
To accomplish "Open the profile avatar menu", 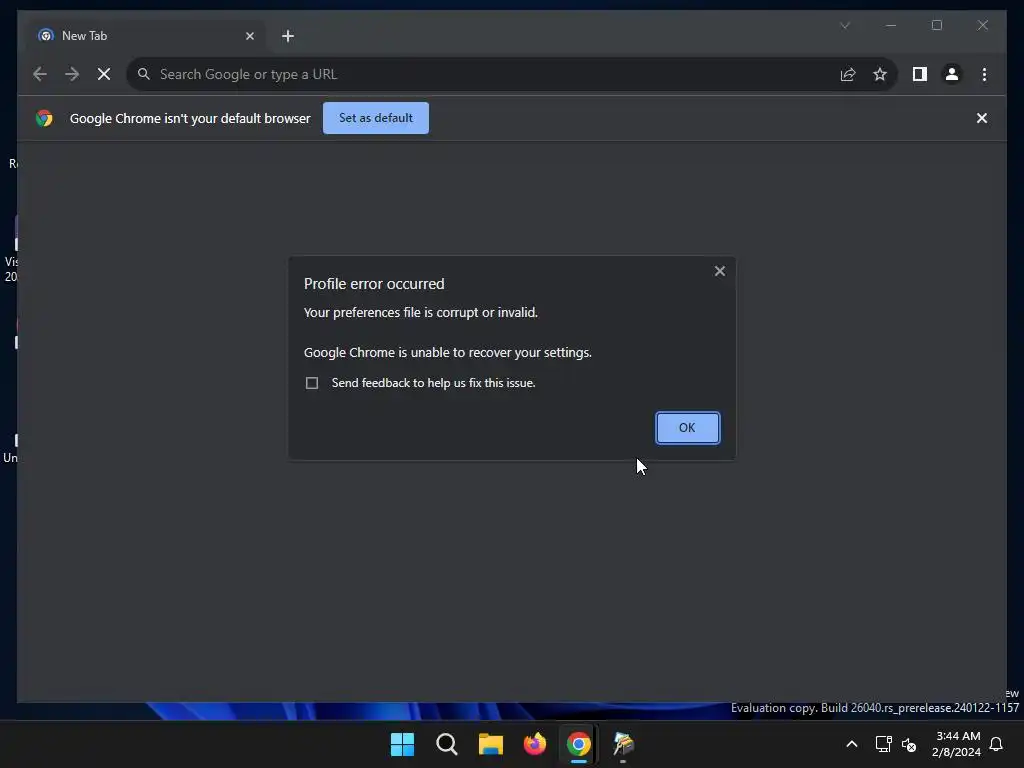I will [952, 74].
